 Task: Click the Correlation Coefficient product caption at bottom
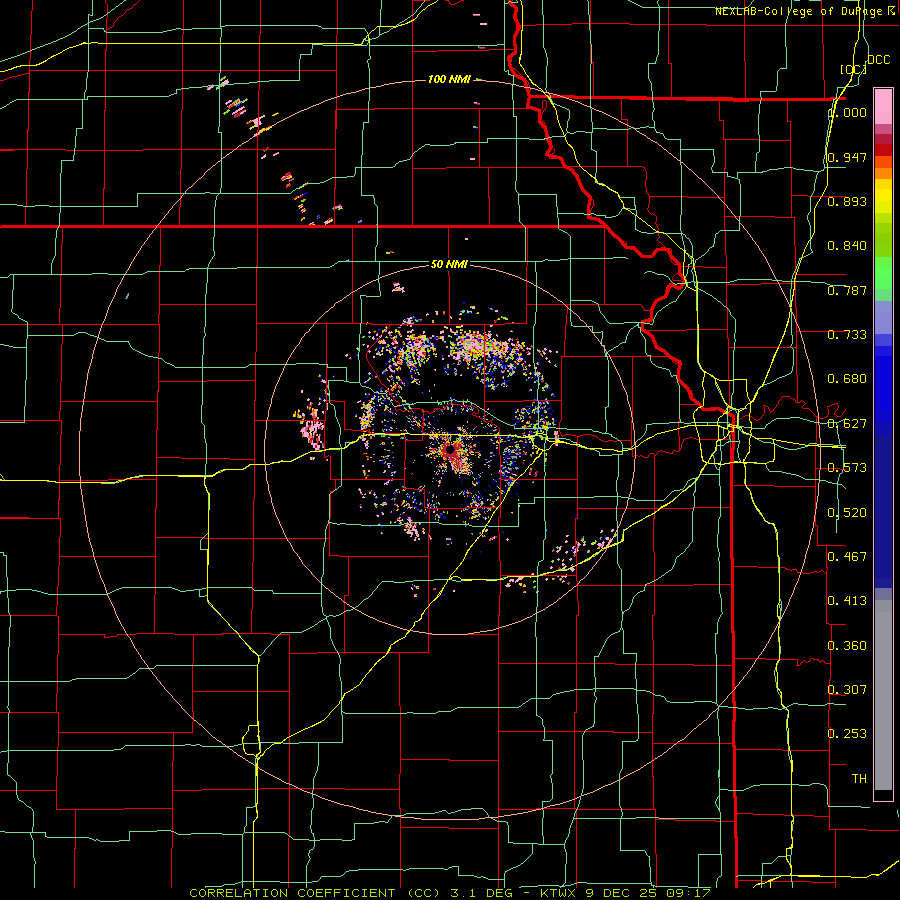[x=450, y=893]
